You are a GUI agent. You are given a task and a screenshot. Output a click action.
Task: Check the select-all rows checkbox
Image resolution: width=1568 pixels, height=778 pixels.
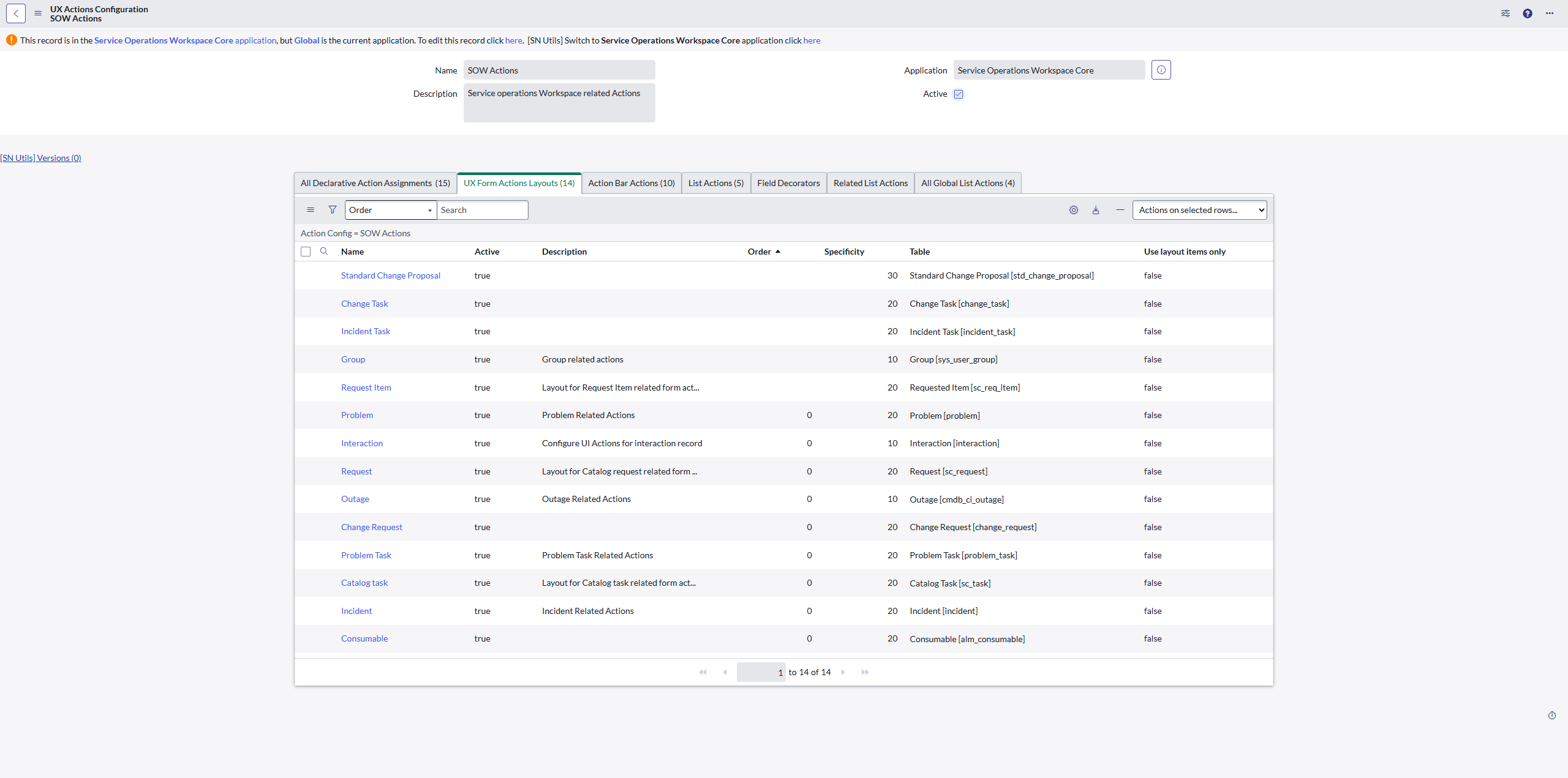pyautogui.click(x=306, y=252)
